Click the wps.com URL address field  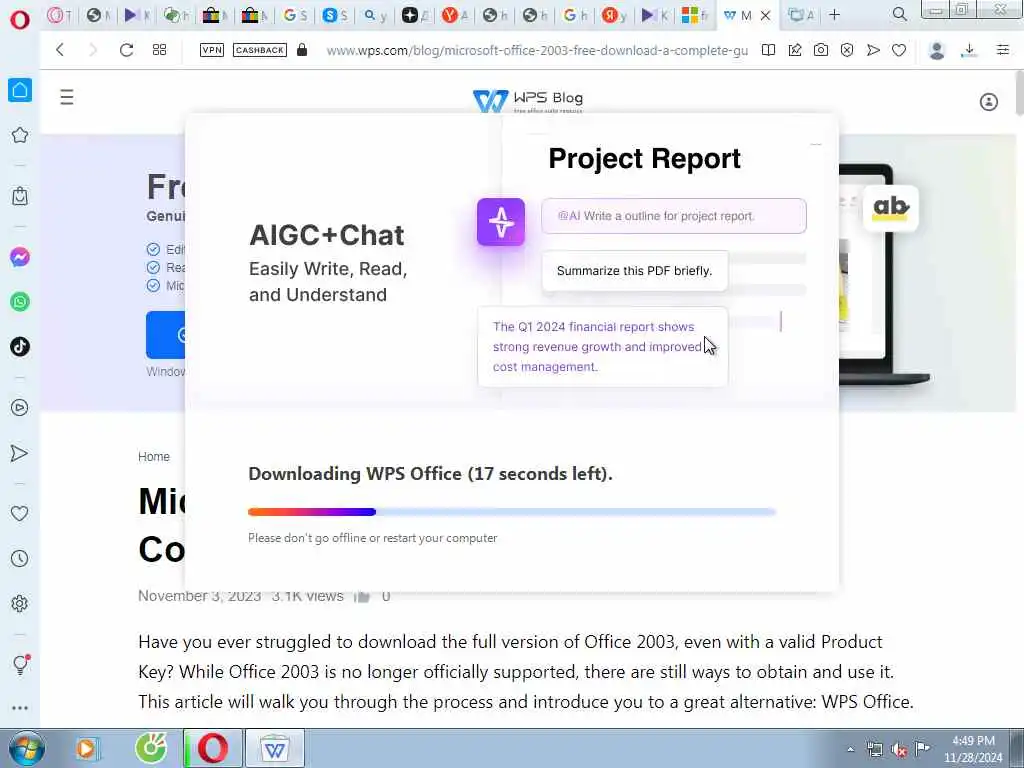coord(537,50)
